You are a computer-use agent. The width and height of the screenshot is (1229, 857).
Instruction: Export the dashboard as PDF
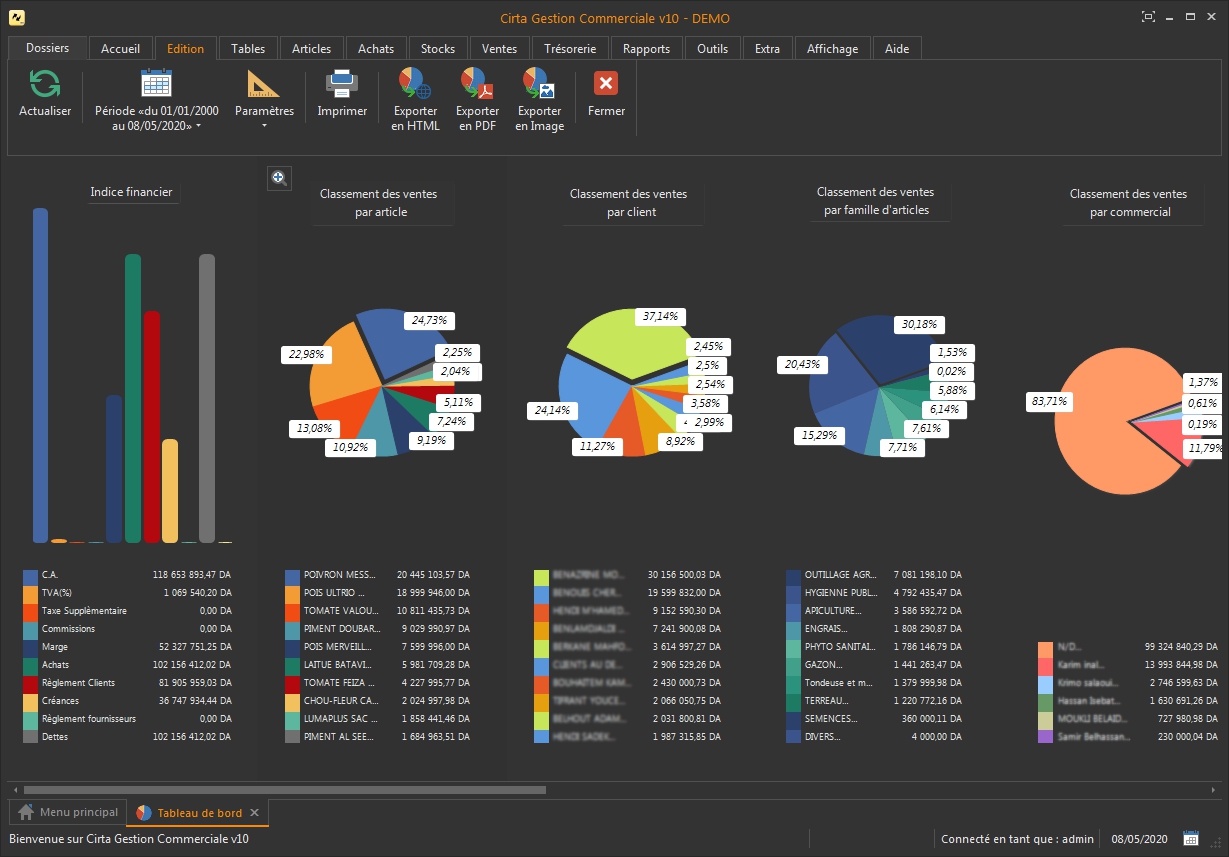pos(477,100)
